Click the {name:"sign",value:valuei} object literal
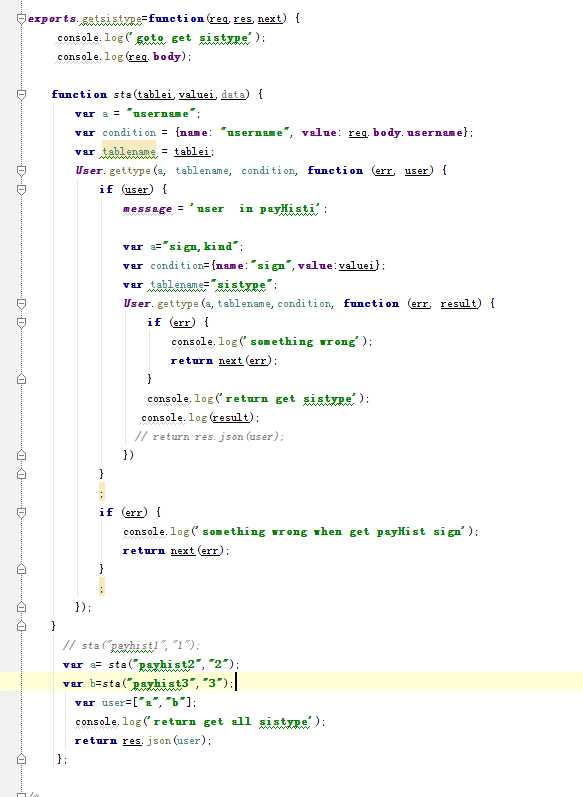This screenshot has height=797, width=583. click(x=296, y=265)
